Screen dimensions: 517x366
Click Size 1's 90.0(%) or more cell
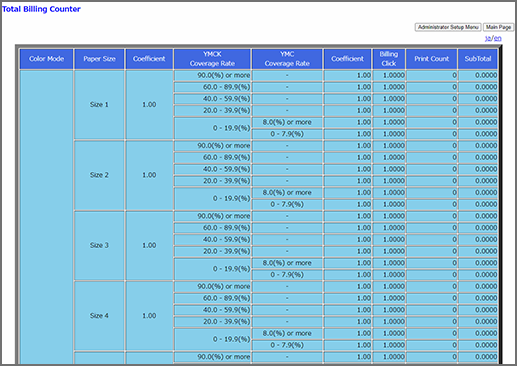pos(212,75)
